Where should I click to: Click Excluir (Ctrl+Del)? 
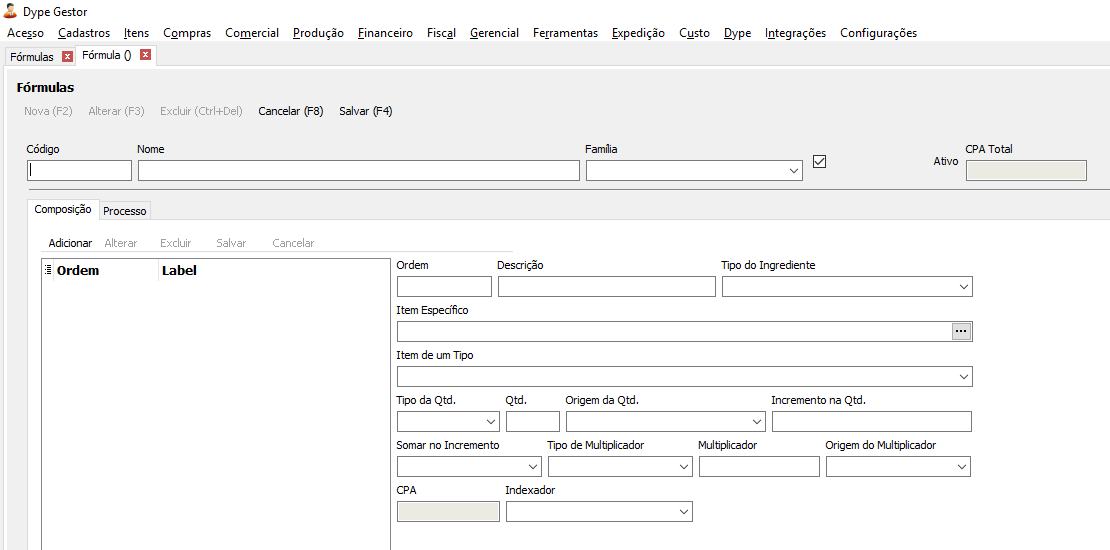(201, 111)
